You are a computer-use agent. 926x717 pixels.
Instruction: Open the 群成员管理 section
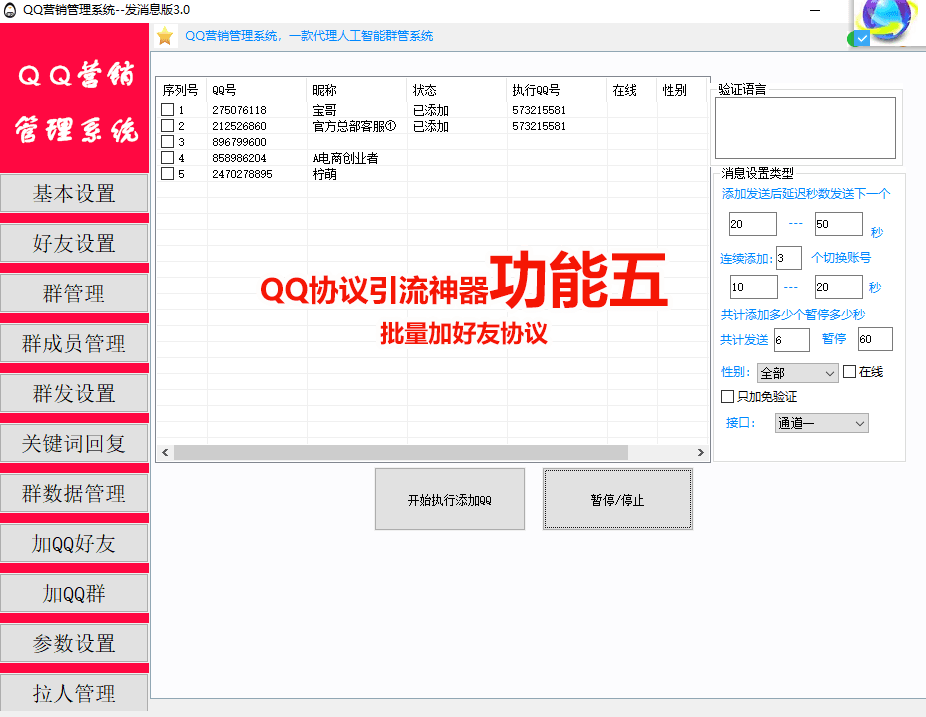pyautogui.click(x=74, y=343)
